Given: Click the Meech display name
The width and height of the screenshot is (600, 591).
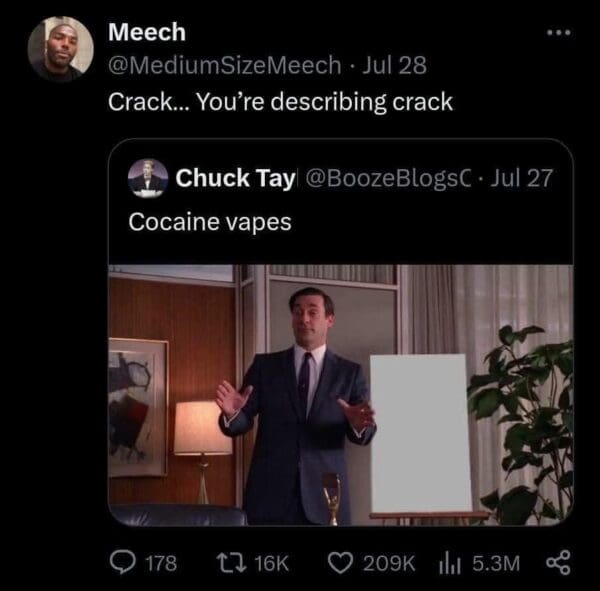Looking at the screenshot, I should pos(146,33).
